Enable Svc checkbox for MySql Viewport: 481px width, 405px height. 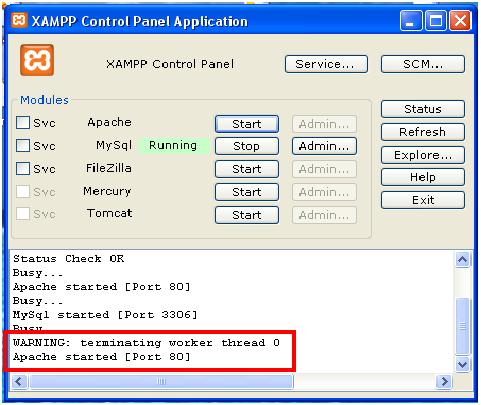tap(23, 146)
